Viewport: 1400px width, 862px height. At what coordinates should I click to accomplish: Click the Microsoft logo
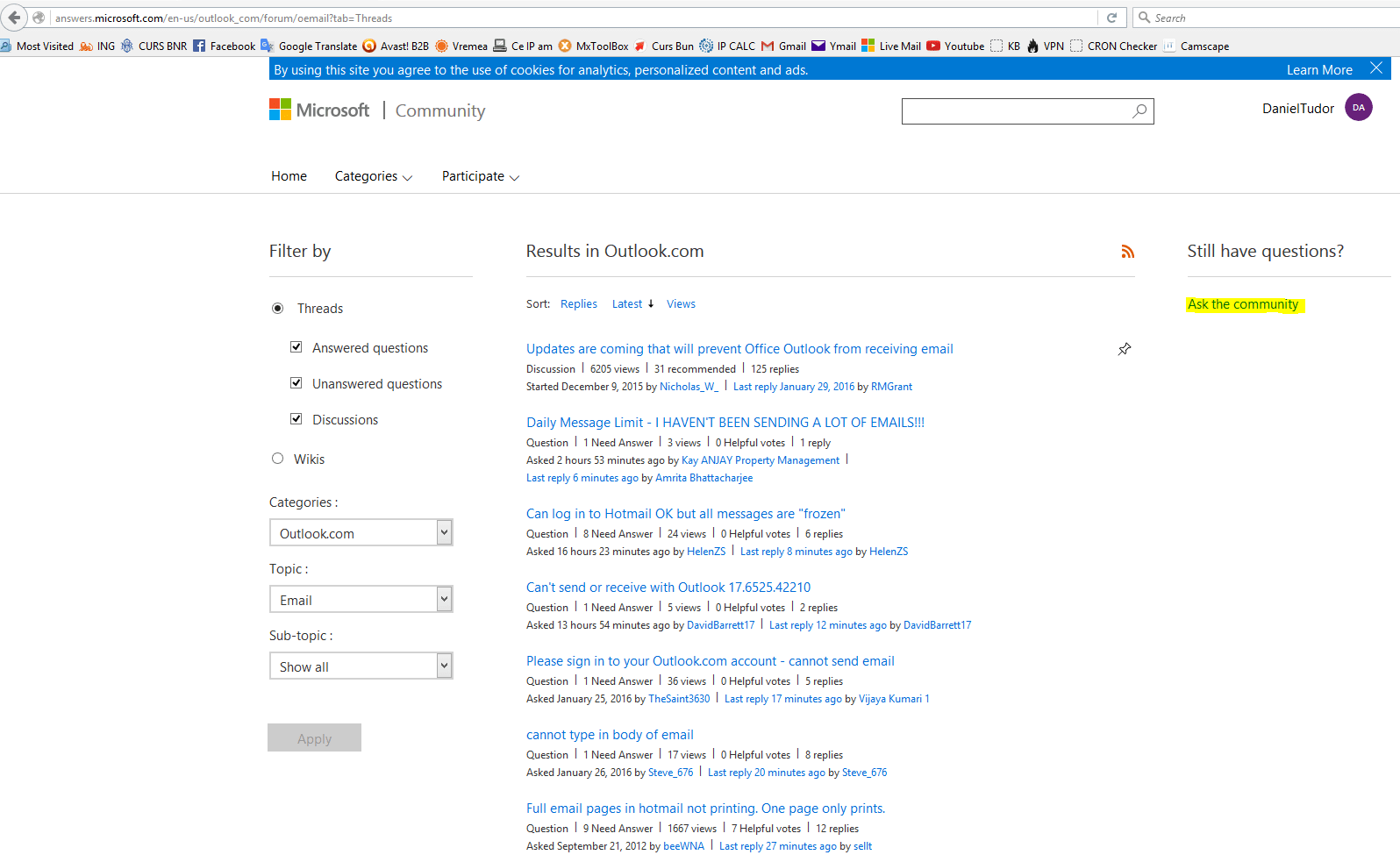[x=319, y=110]
